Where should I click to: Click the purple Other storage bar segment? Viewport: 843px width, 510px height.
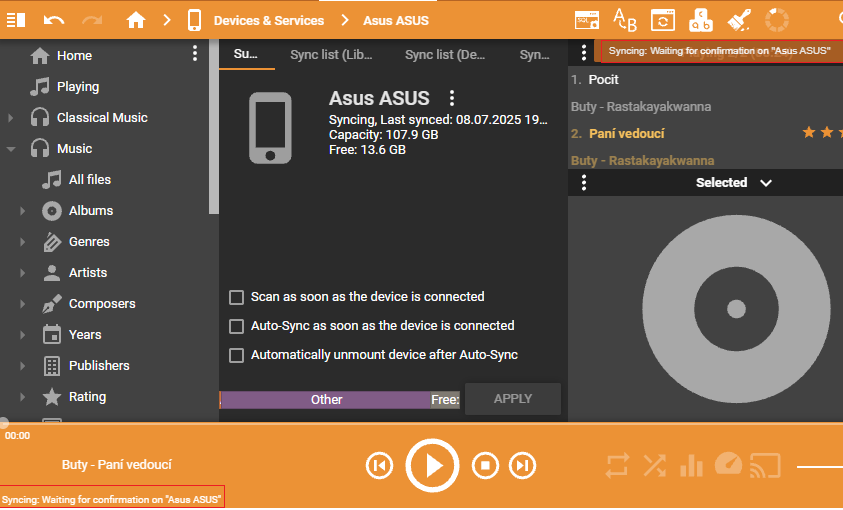coord(326,400)
